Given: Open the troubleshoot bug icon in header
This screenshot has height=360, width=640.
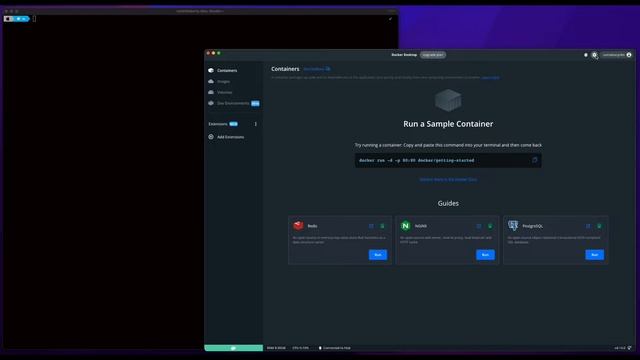Looking at the screenshot, I should (586, 55).
